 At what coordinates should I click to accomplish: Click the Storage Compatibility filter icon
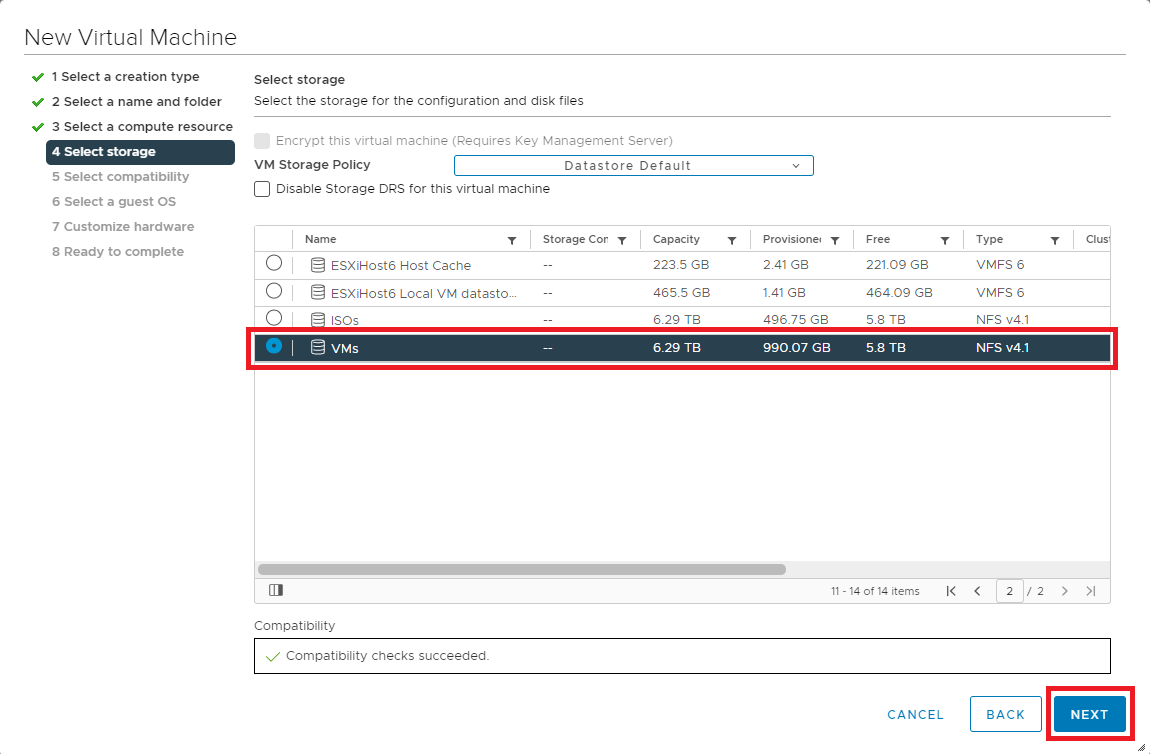(x=622, y=241)
